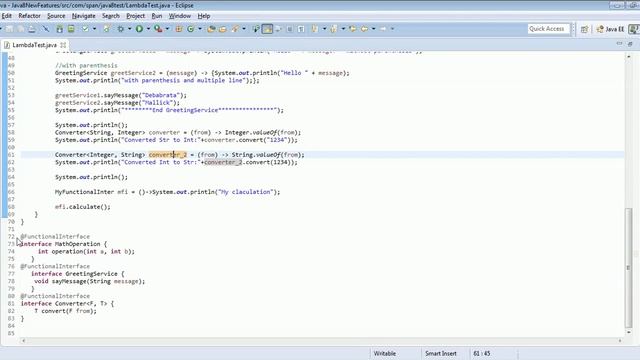Click the Last Edit Location icon
The image size is (640, 360).
coord(353,29)
